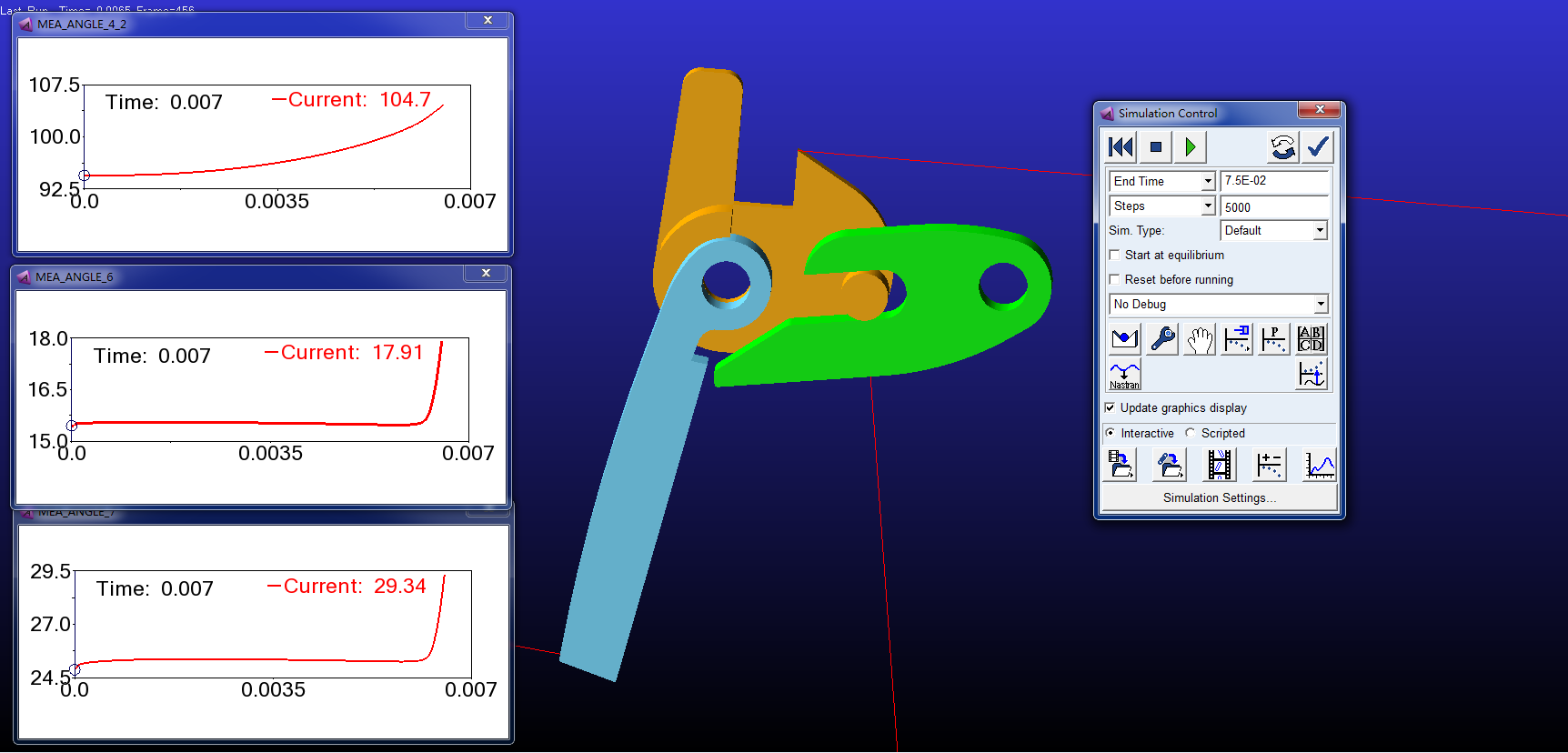Open the plotting postprocessor graph icon

click(1319, 465)
